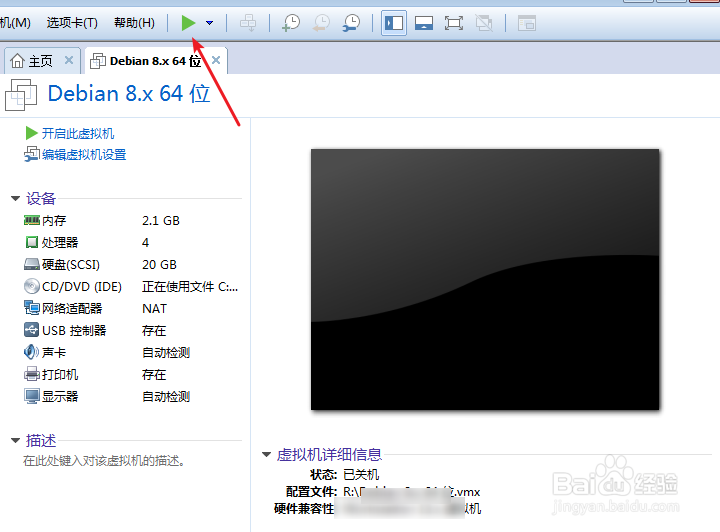
Task: Select the 硬盘(SCSI) device row
Action: click(x=131, y=265)
